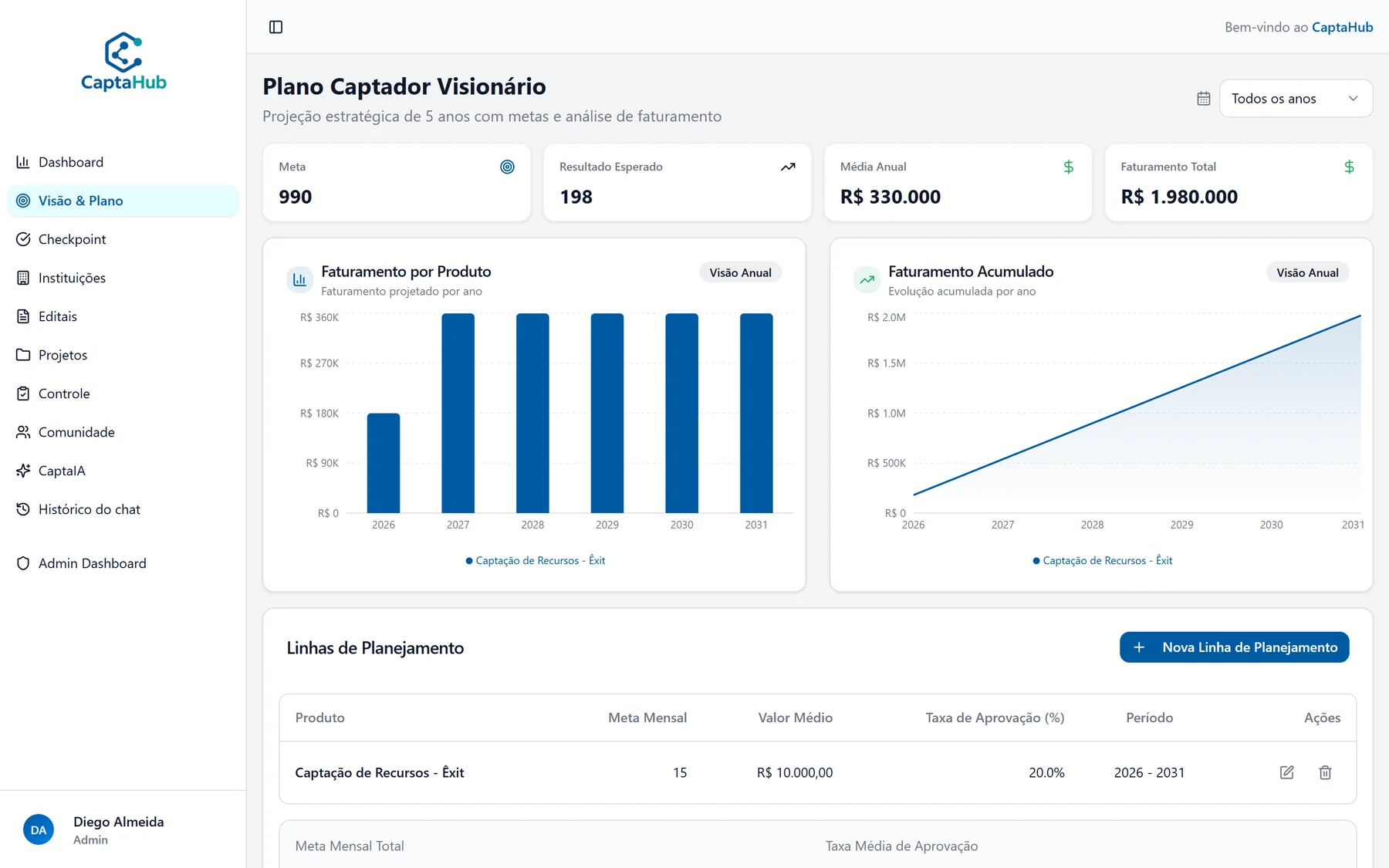Click the Admin Dashboard shield icon
Viewport: 1389px width, 868px height.
point(23,563)
